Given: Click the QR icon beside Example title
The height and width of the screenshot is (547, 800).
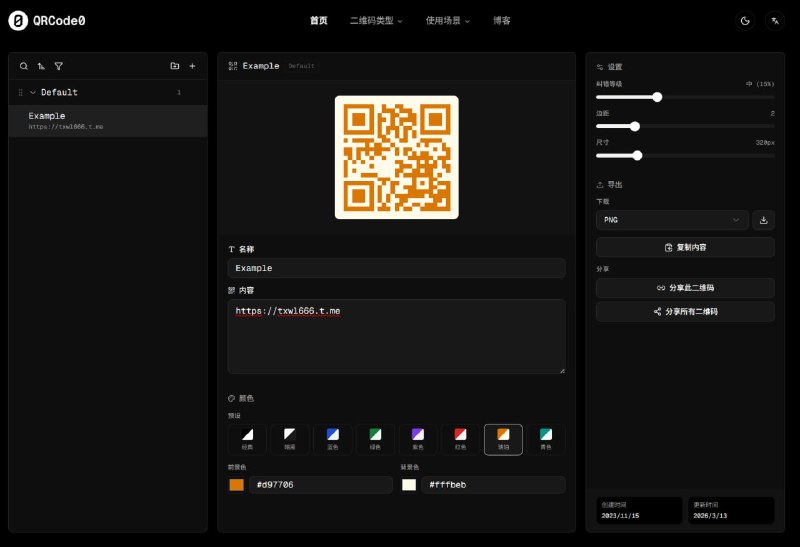Looking at the screenshot, I should click(x=233, y=66).
